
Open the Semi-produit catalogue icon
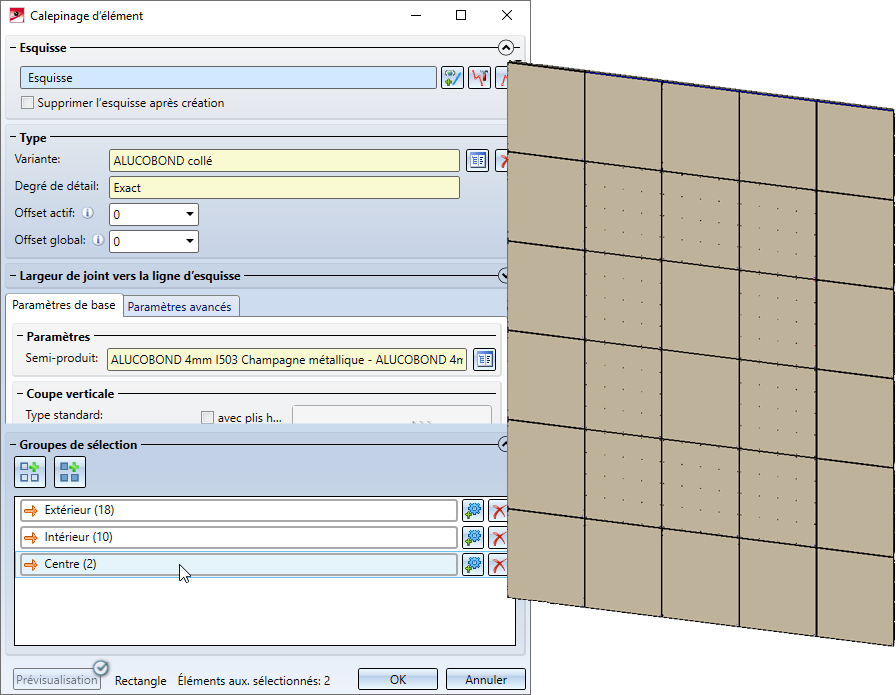pyautogui.click(x=485, y=360)
